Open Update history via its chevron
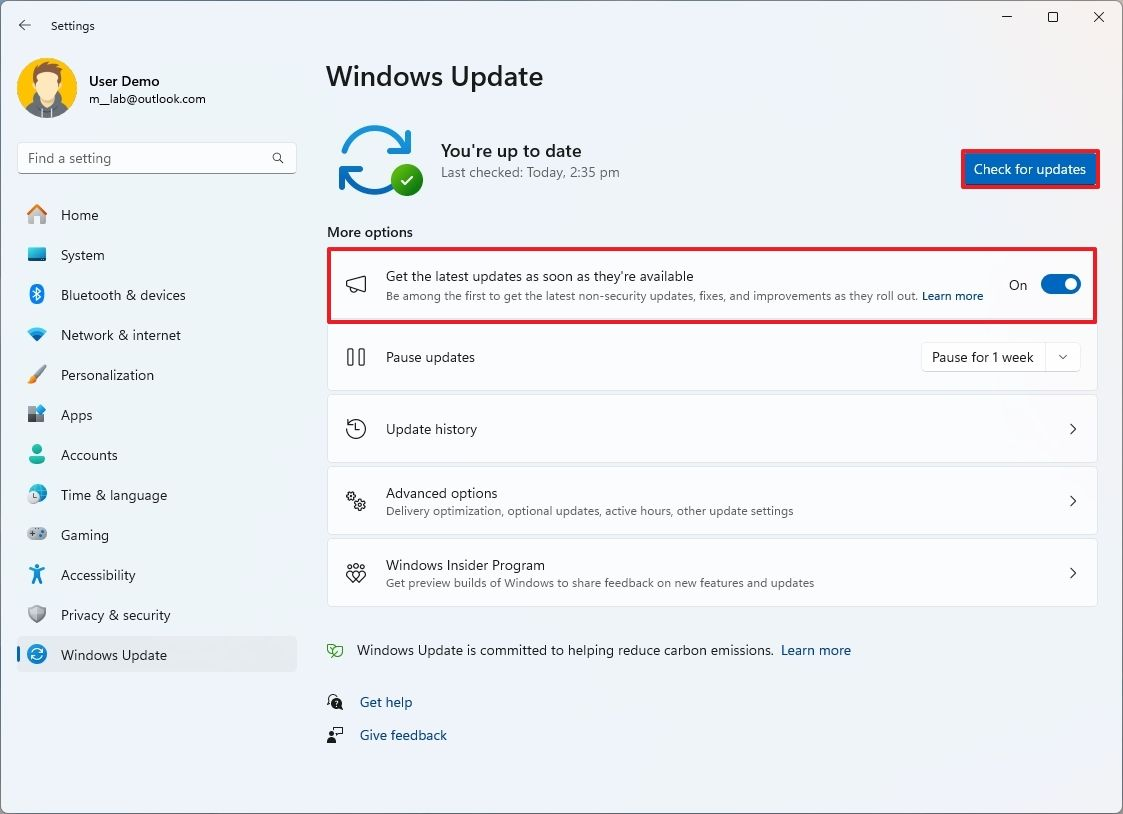This screenshot has width=1123, height=814. [1073, 429]
